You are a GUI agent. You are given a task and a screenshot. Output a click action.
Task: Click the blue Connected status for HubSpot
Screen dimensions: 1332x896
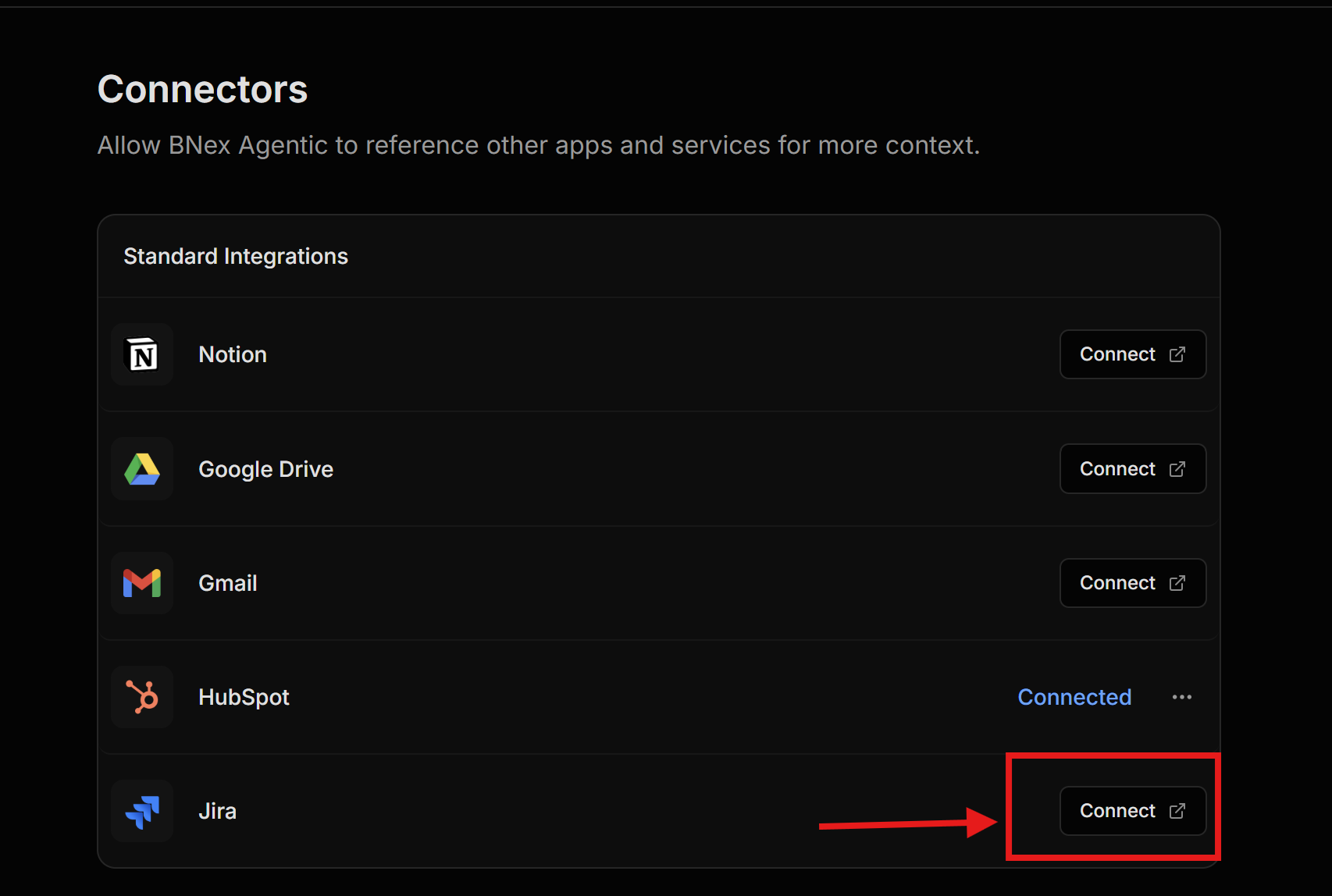1074,697
